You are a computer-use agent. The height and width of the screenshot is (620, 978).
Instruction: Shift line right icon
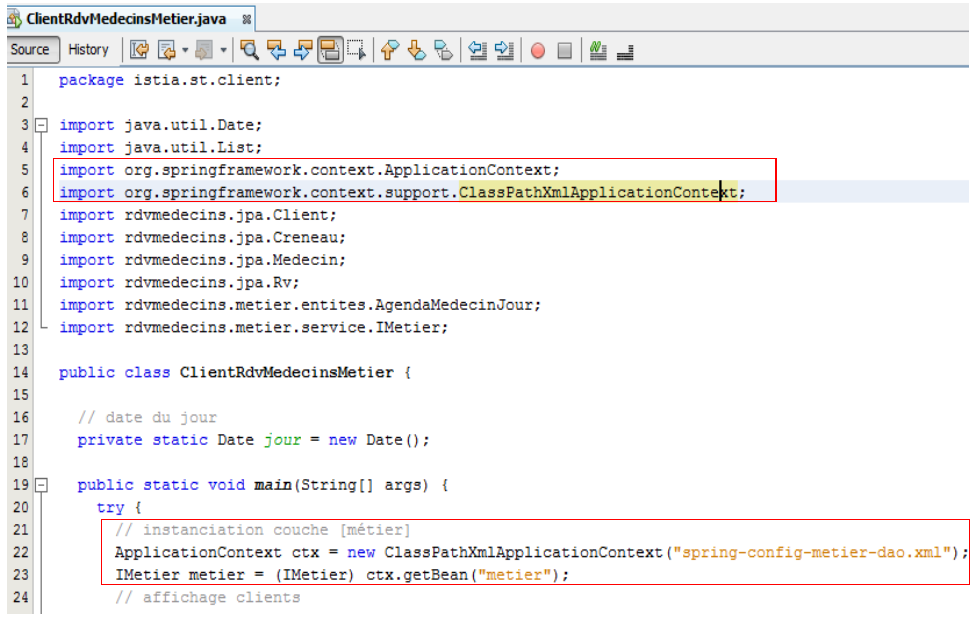pos(504,50)
